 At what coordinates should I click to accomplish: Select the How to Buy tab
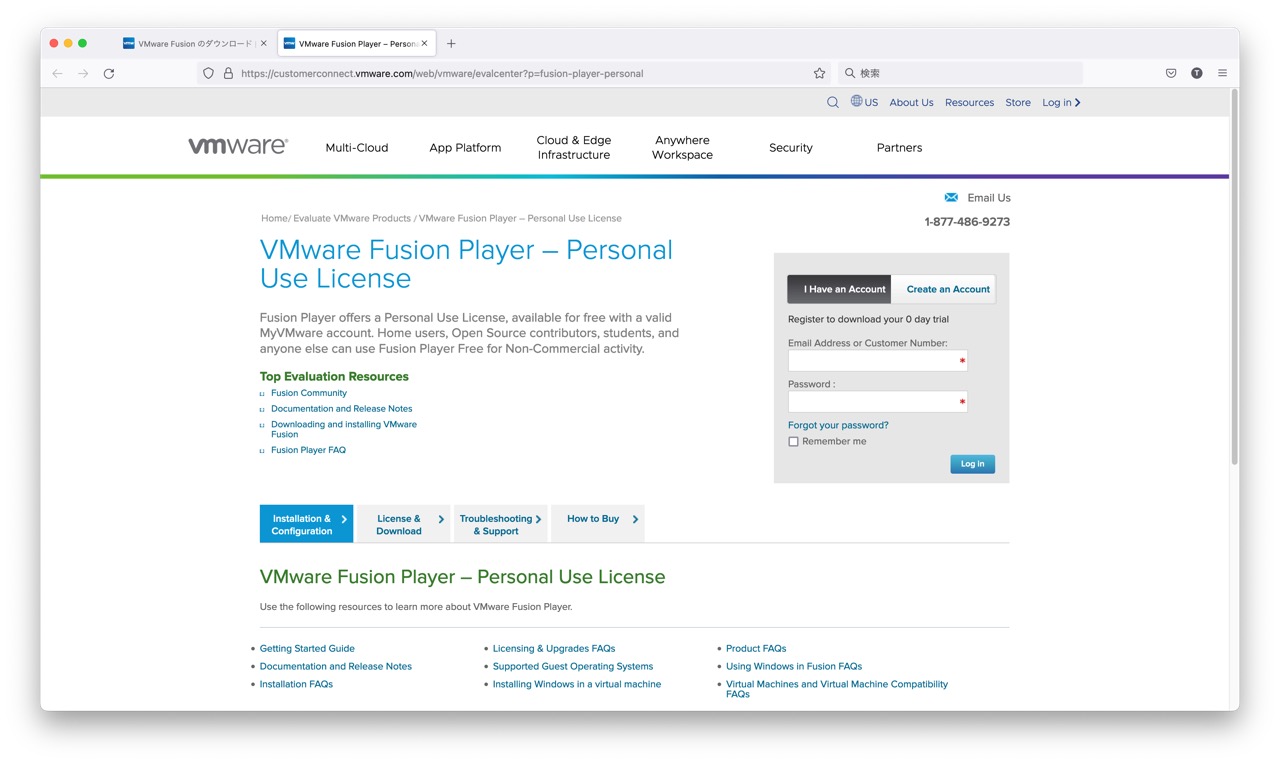pyautogui.click(x=597, y=524)
